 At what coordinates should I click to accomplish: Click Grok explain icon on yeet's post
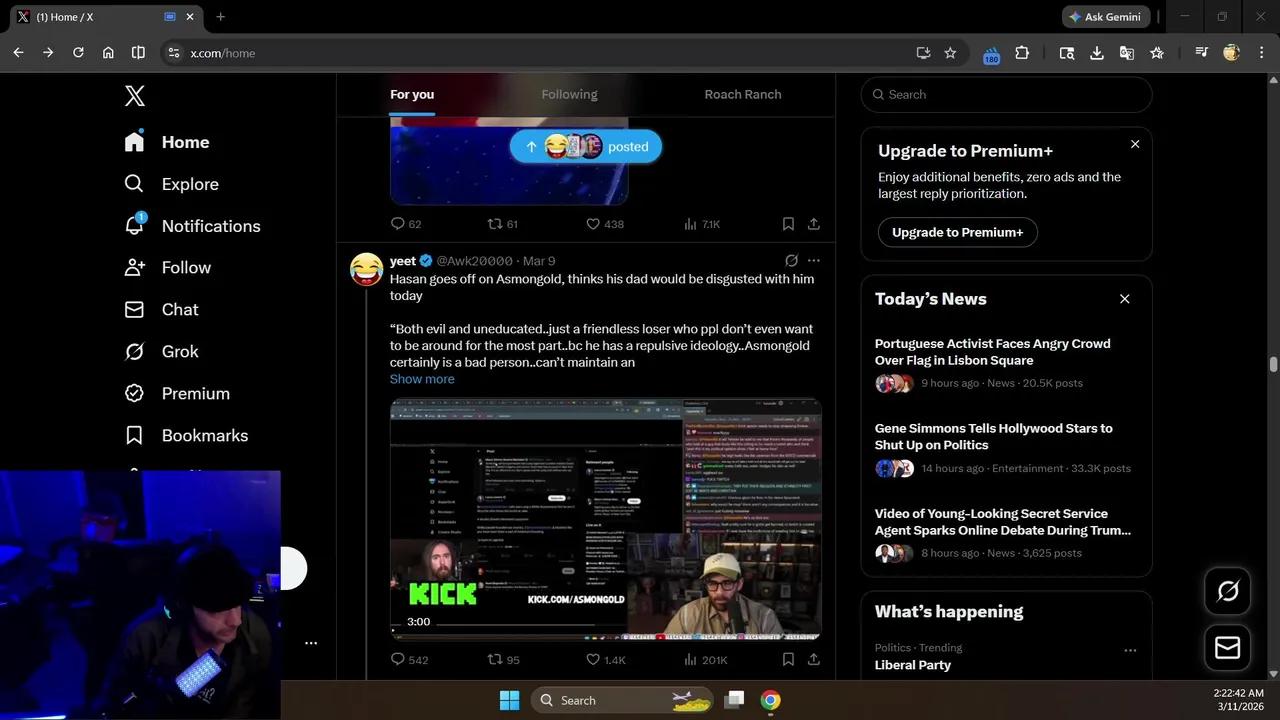pos(791,261)
